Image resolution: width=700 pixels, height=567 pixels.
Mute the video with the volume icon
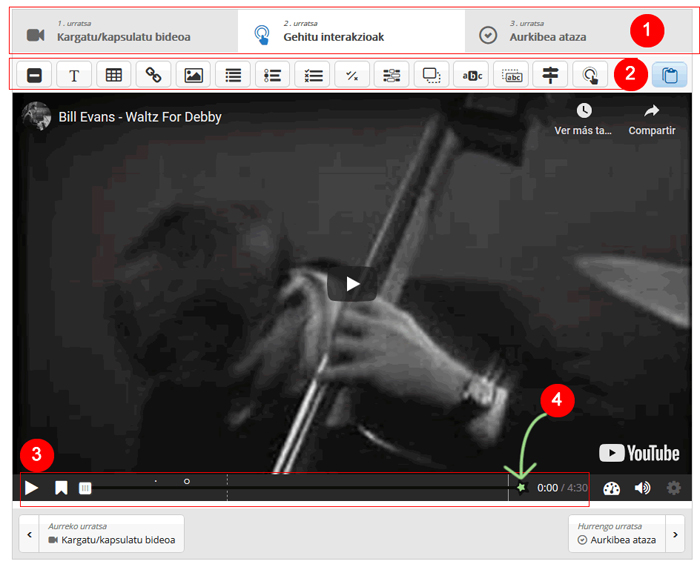(642, 488)
